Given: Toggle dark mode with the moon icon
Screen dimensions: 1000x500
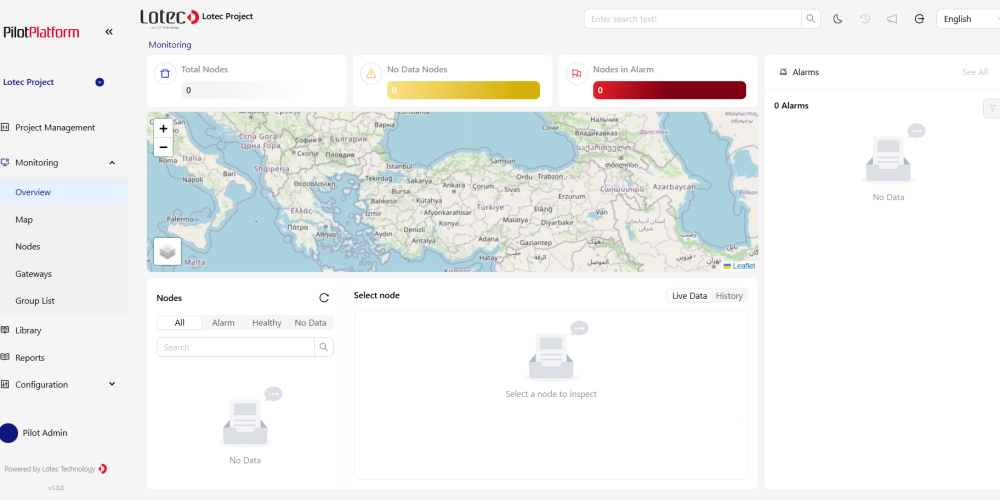Looking at the screenshot, I should [x=838, y=19].
